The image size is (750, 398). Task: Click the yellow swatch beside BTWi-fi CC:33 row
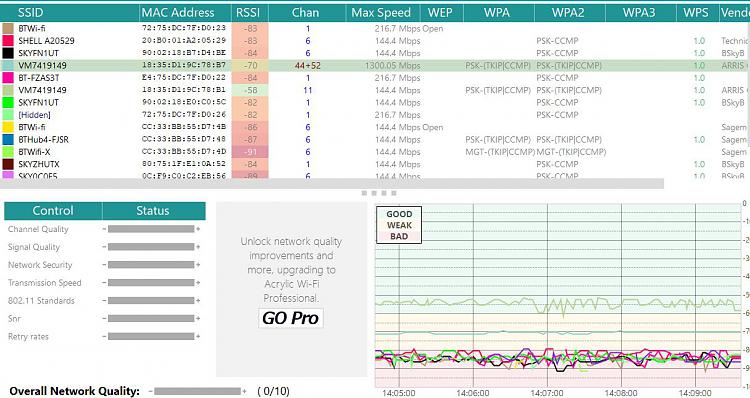click(8, 127)
